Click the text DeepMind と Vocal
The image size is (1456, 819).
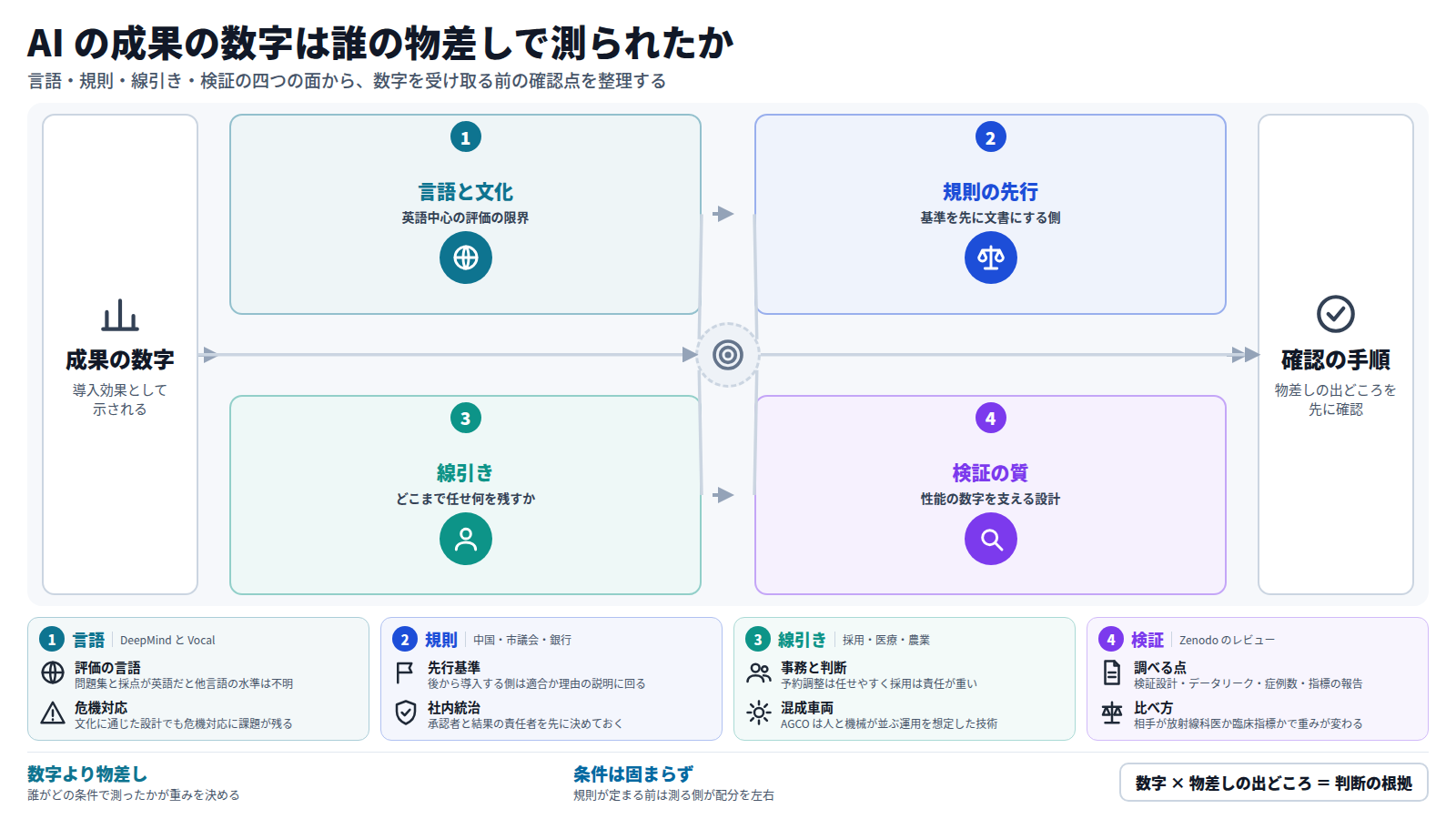tap(167, 641)
